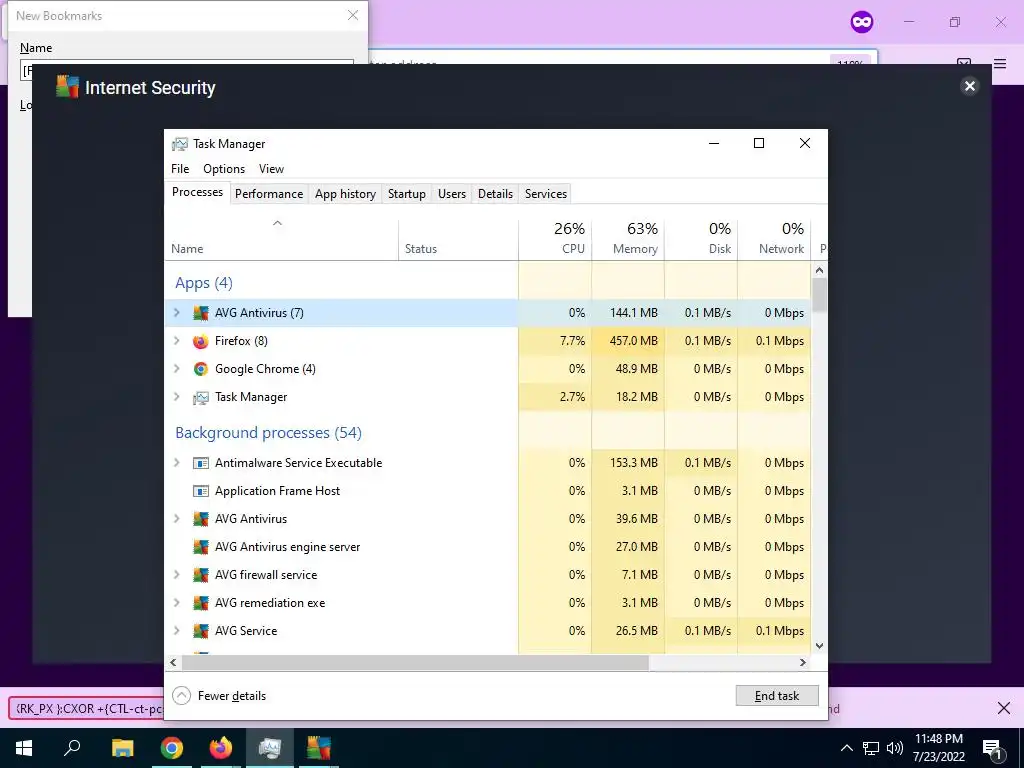Click AVG firewall service icon
Image resolution: width=1024 pixels, height=768 pixels.
pos(200,575)
